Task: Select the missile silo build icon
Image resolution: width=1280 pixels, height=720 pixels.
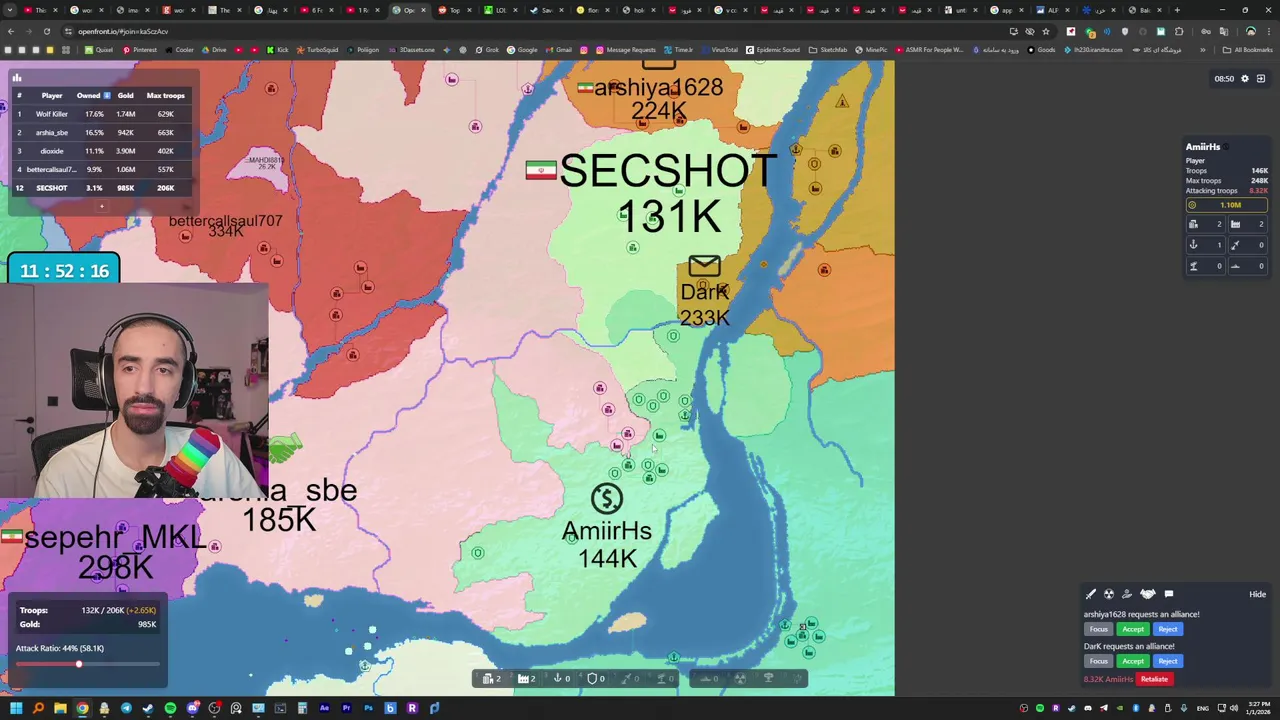Action: tap(626, 679)
